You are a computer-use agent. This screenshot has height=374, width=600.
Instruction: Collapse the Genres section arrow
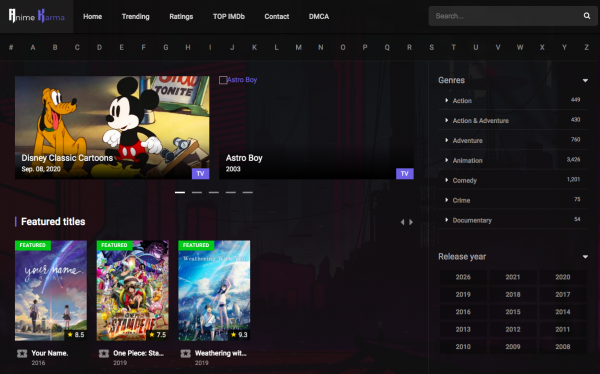coord(585,80)
